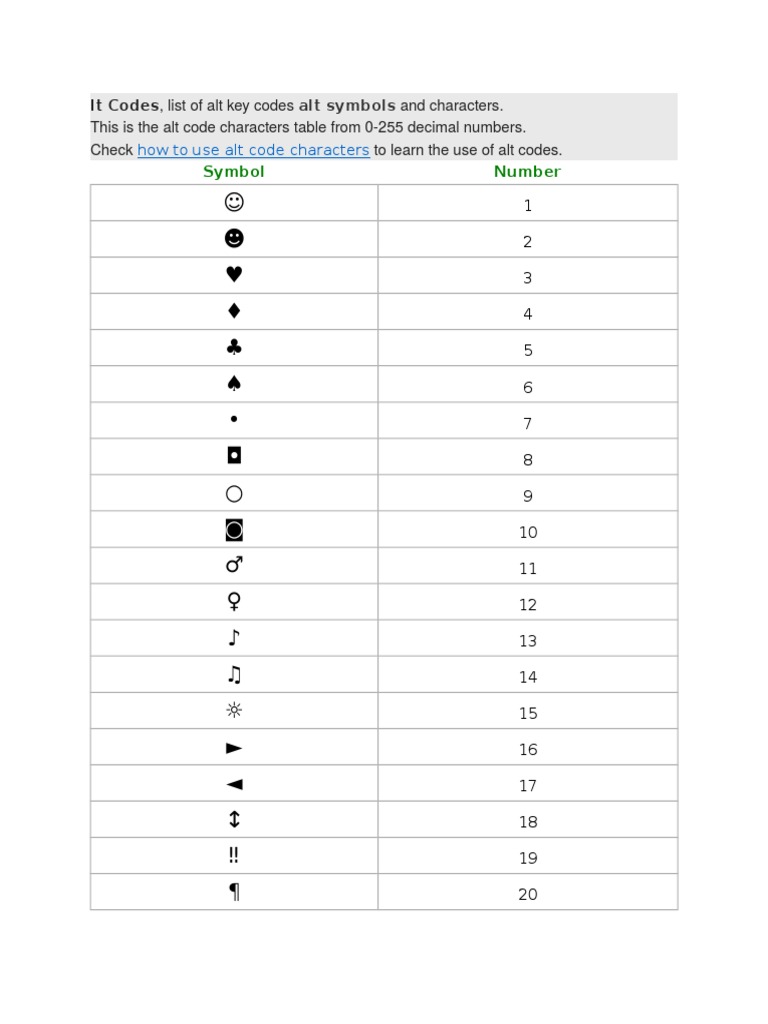Viewport: 768px width, 1024px height.
Task: Click the green Number column header
Action: click(x=527, y=171)
